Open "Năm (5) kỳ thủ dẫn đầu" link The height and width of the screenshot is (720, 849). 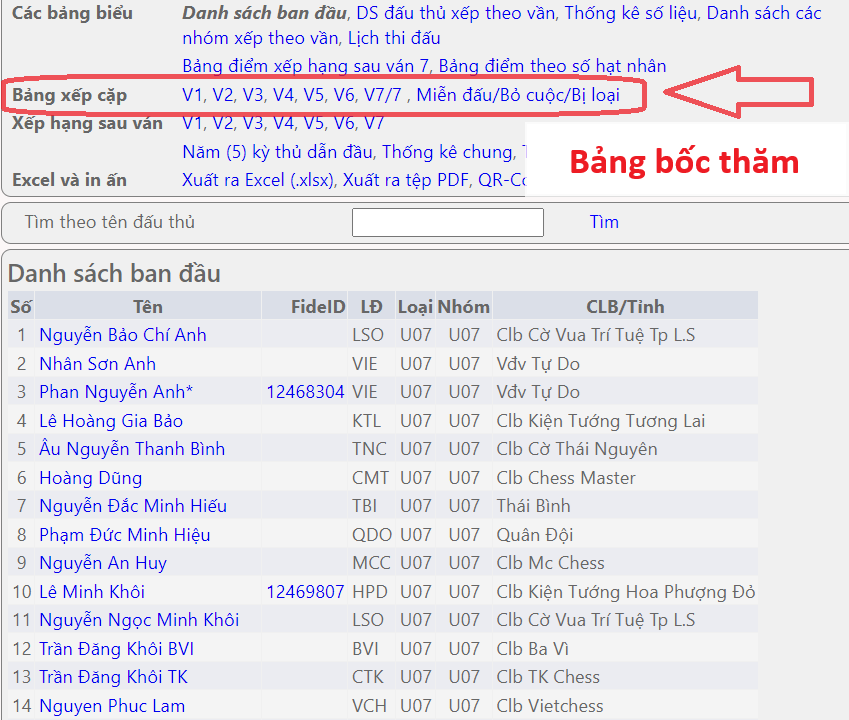276,152
